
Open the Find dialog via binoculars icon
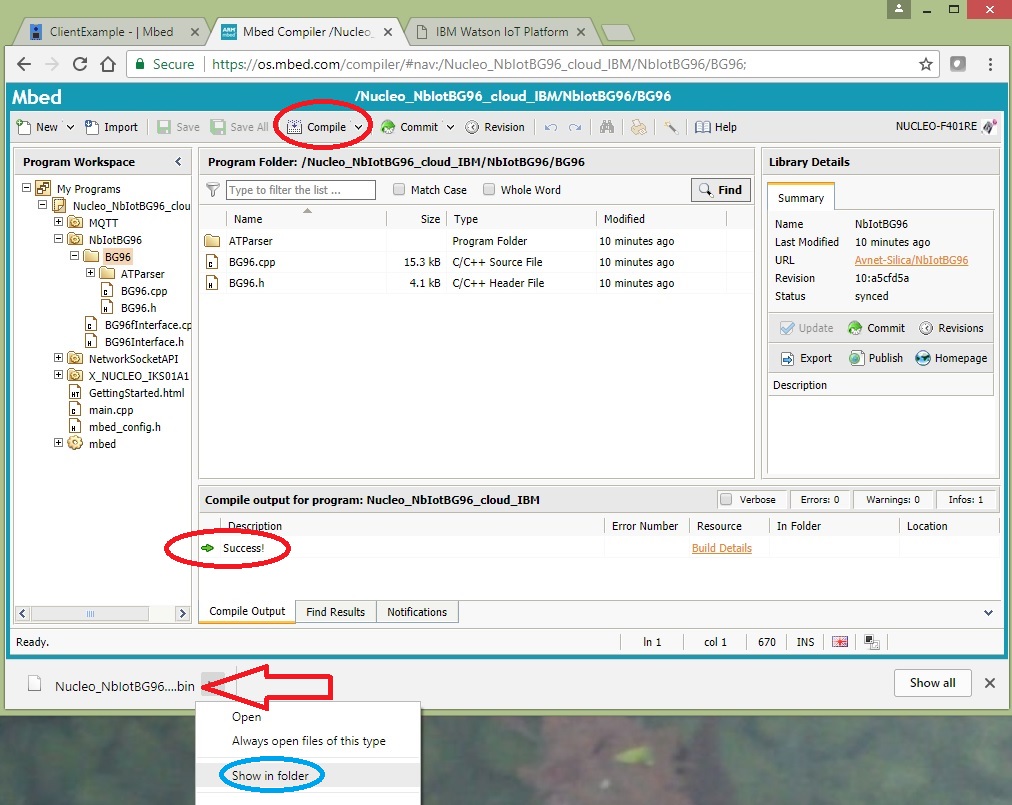click(x=606, y=127)
